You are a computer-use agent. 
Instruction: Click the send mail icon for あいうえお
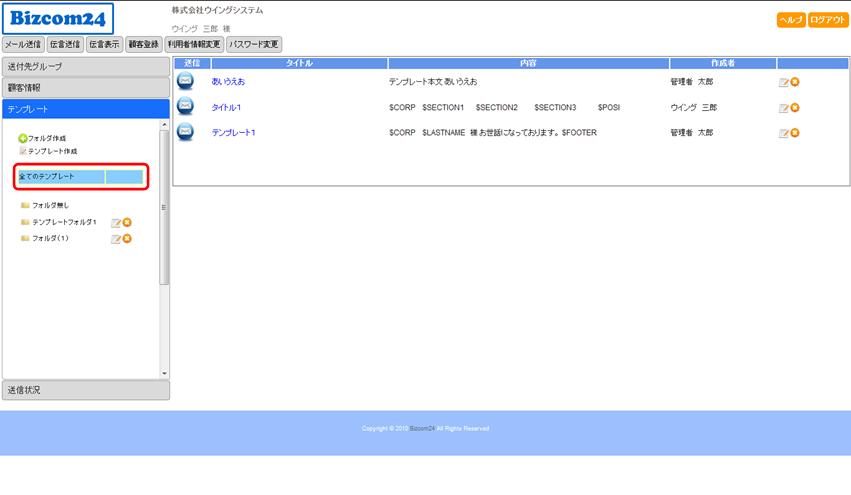pyautogui.click(x=185, y=81)
